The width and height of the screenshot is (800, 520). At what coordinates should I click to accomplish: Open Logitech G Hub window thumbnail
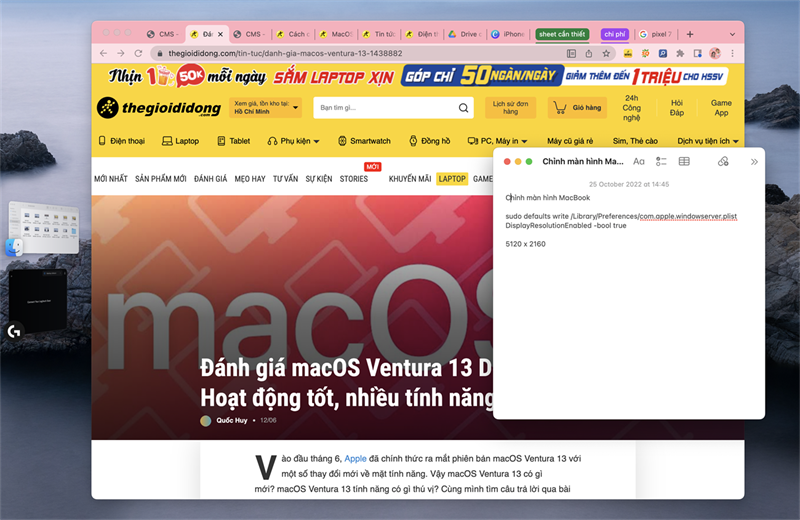click(37, 304)
